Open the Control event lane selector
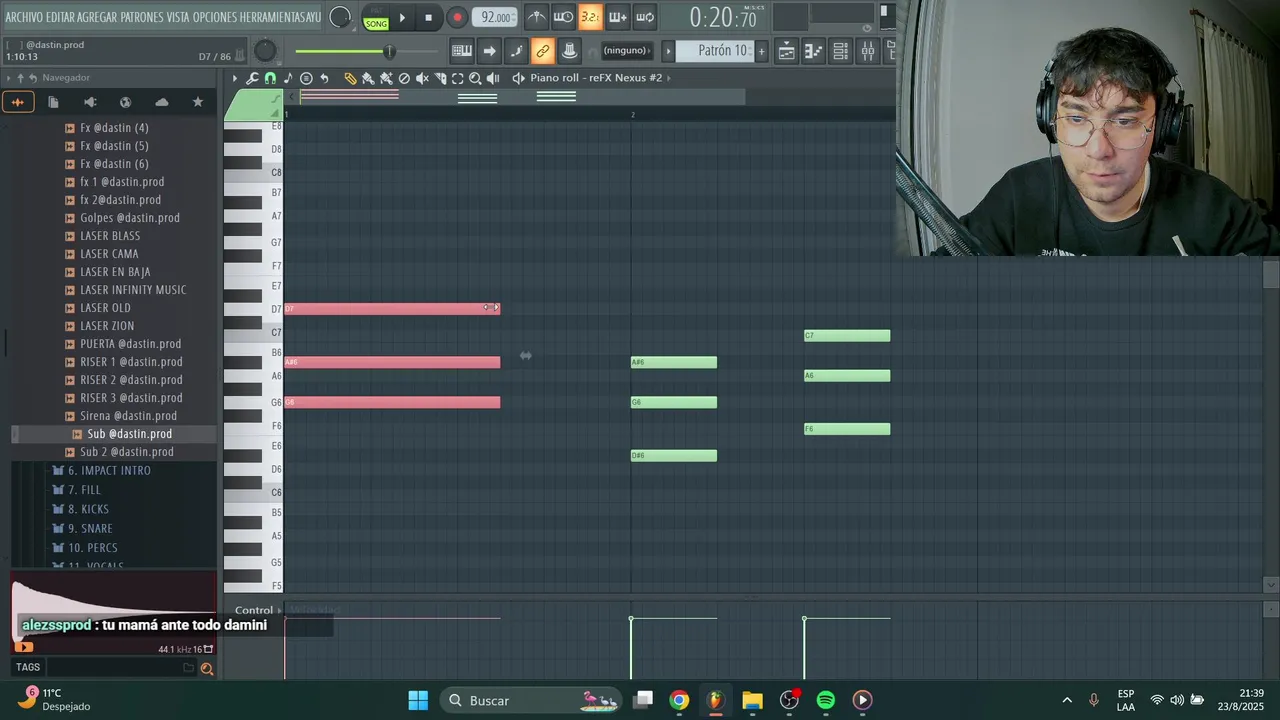The width and height of the screenshot is (1280, 720). pos(256,610)
